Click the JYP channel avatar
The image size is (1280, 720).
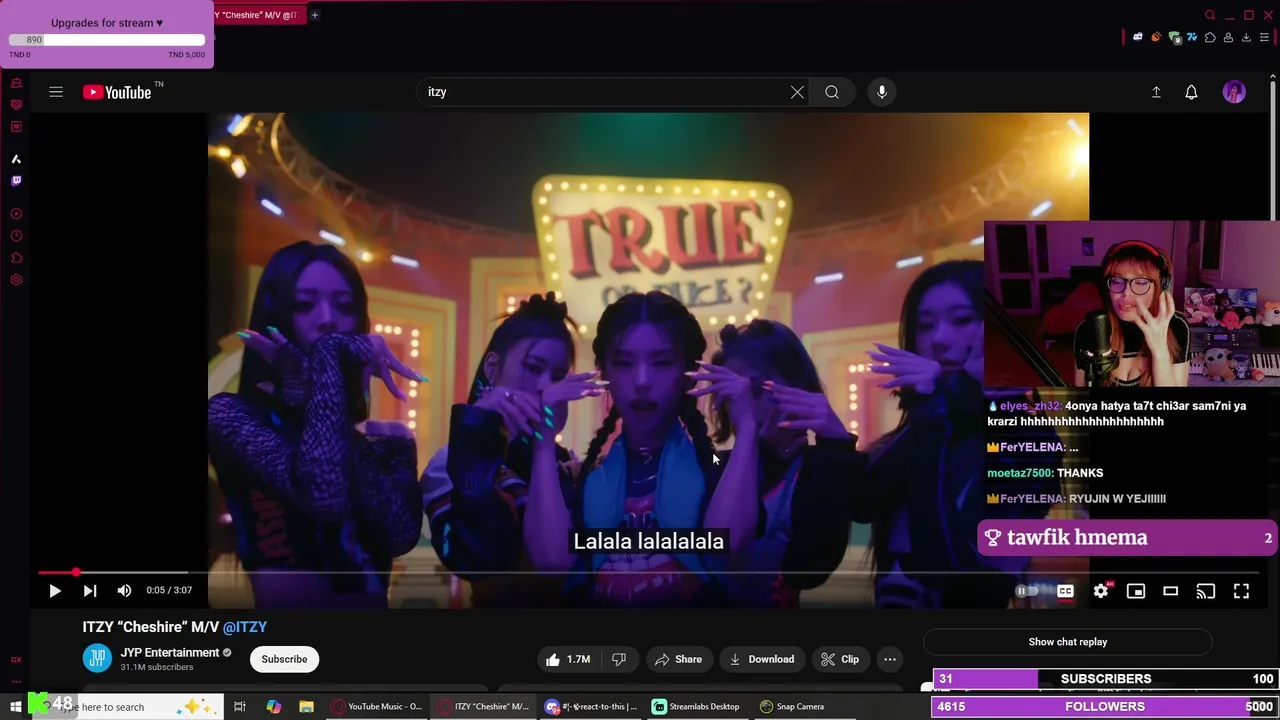point(97,659)
